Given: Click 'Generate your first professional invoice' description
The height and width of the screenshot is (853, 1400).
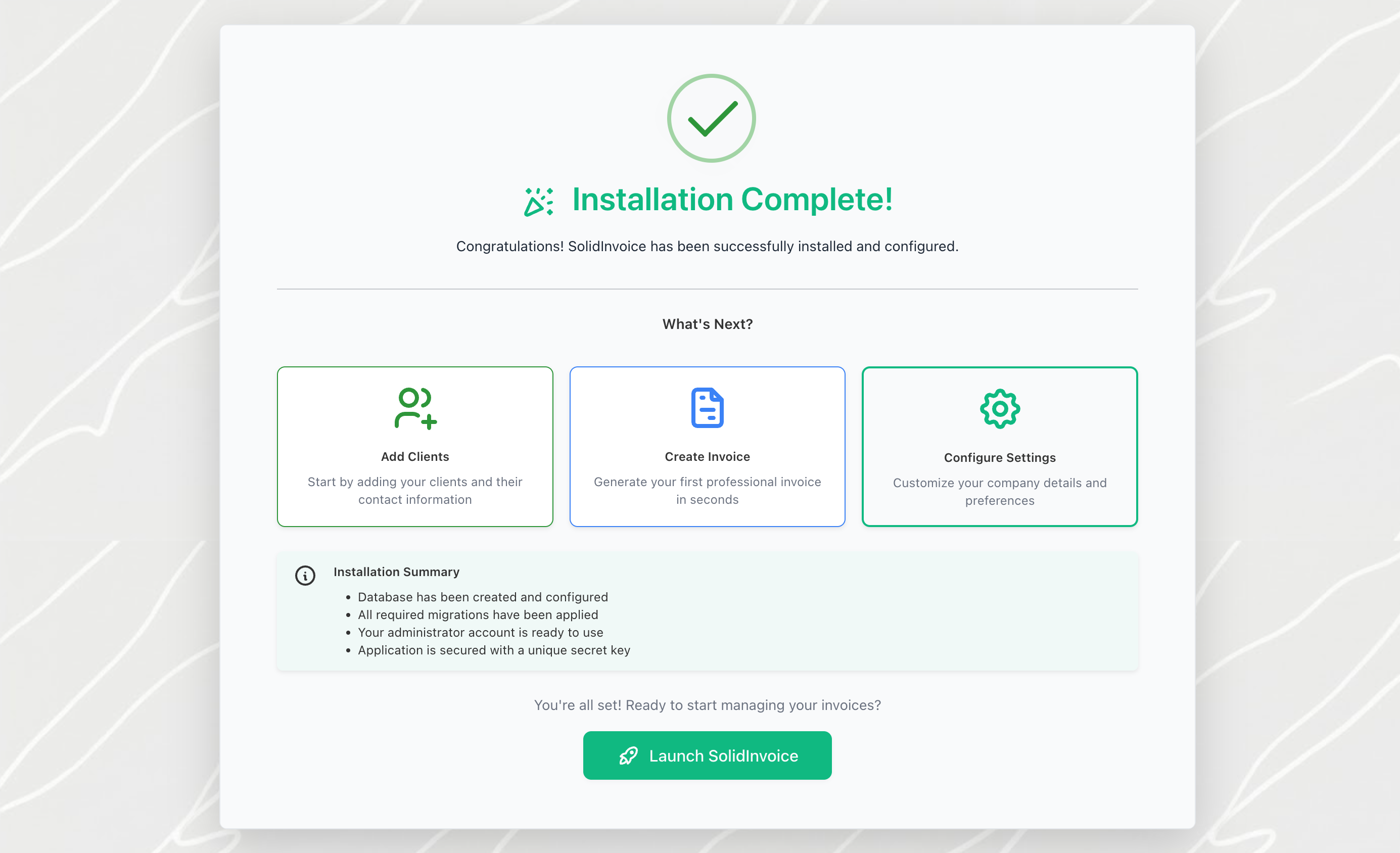Looking at the screenshot, I should pyautogui.click(x=707, y=491).
